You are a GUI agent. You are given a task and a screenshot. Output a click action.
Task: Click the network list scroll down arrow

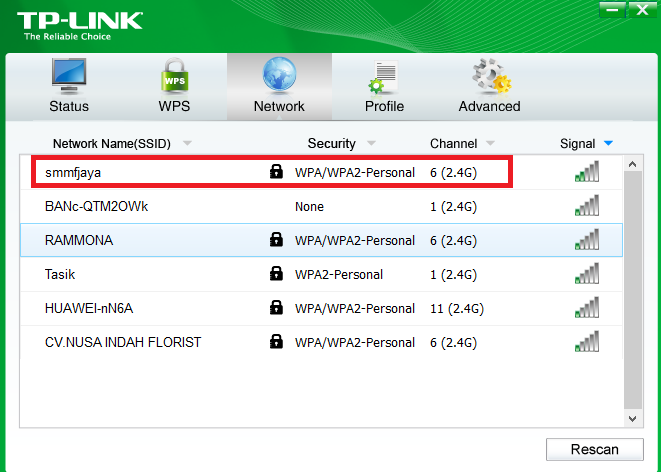(632, 418)
